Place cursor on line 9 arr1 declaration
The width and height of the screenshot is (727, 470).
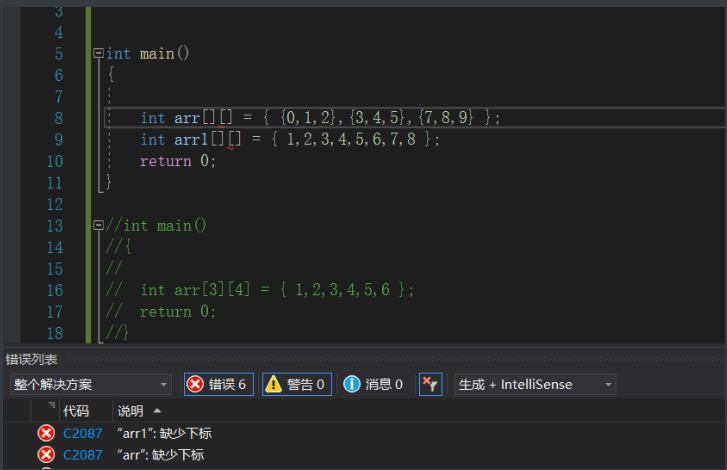[290, 139]
